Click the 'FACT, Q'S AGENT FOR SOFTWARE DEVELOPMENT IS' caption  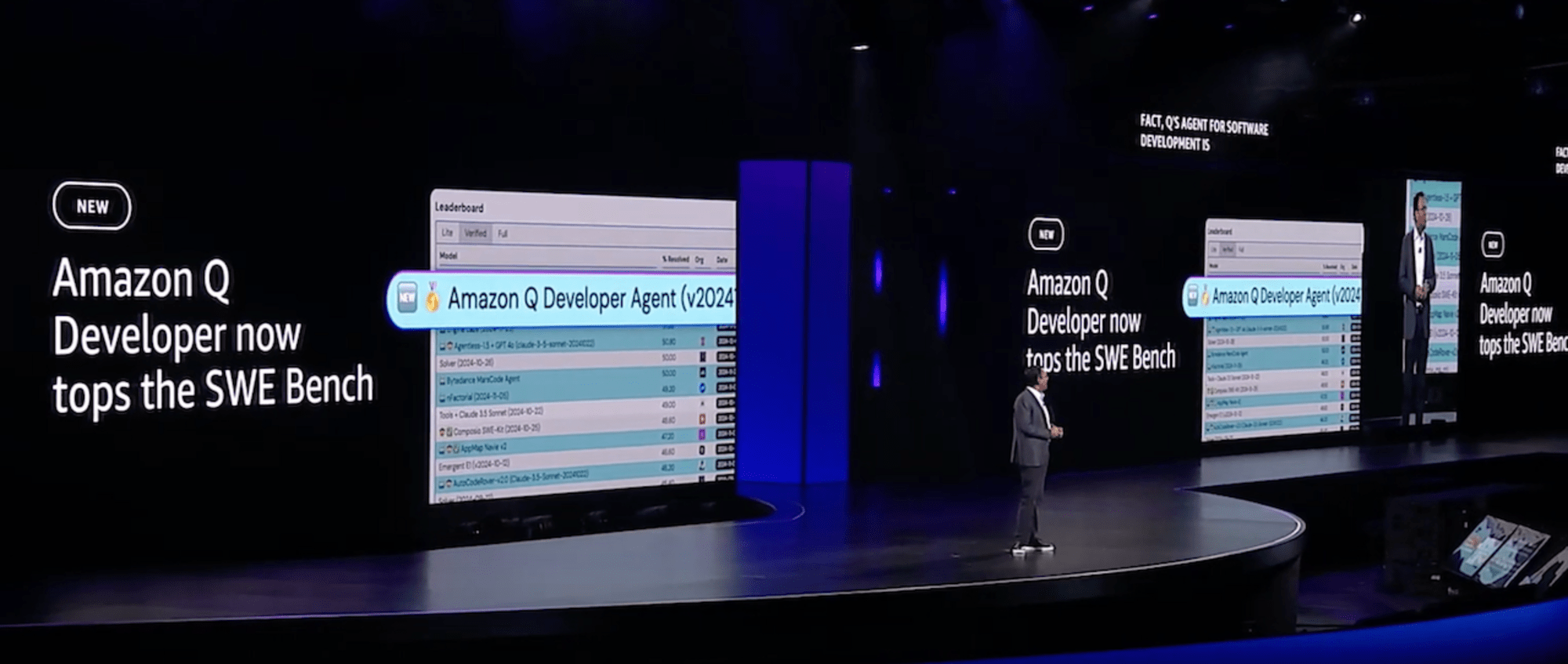(1203, 133)
